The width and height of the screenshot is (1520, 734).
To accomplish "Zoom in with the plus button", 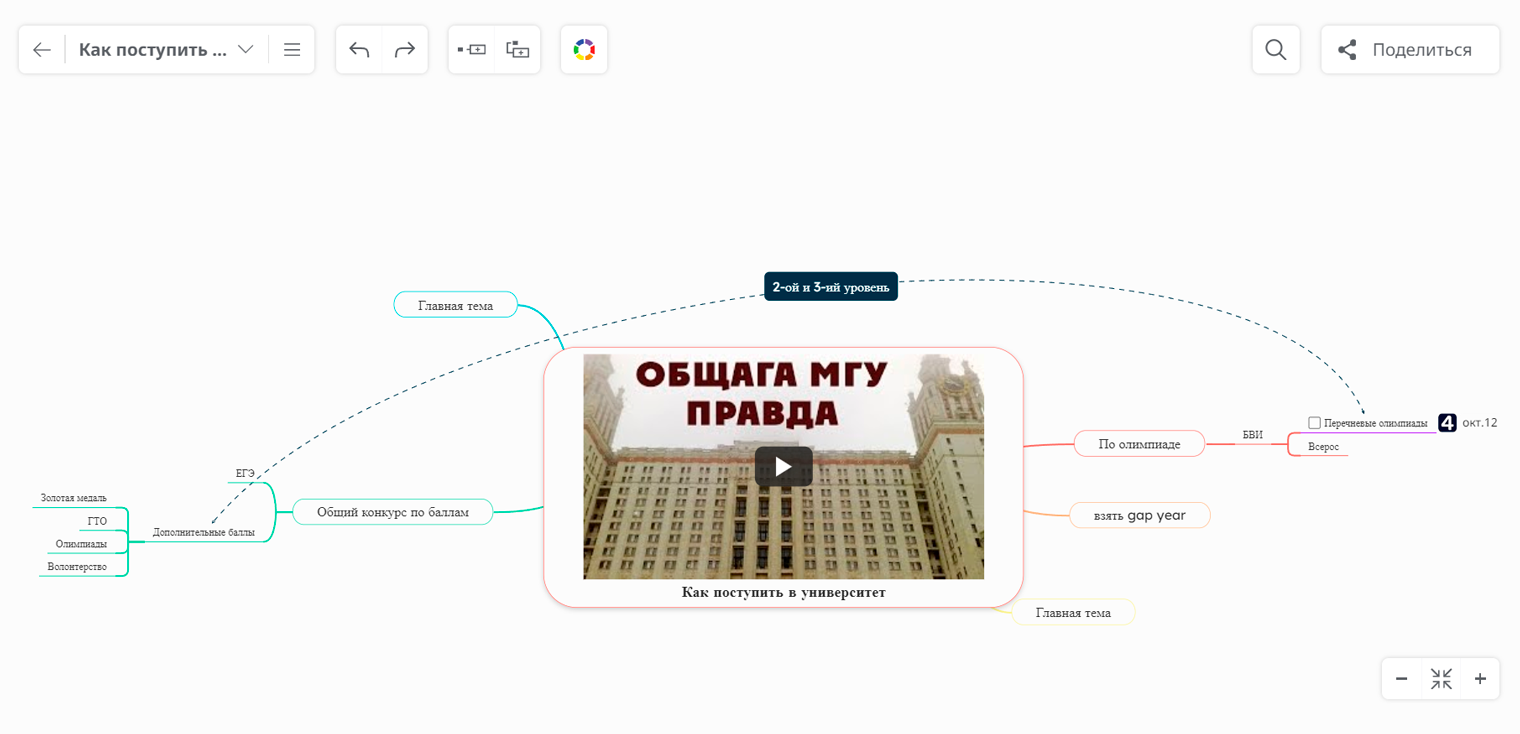I will (1480, 679).
